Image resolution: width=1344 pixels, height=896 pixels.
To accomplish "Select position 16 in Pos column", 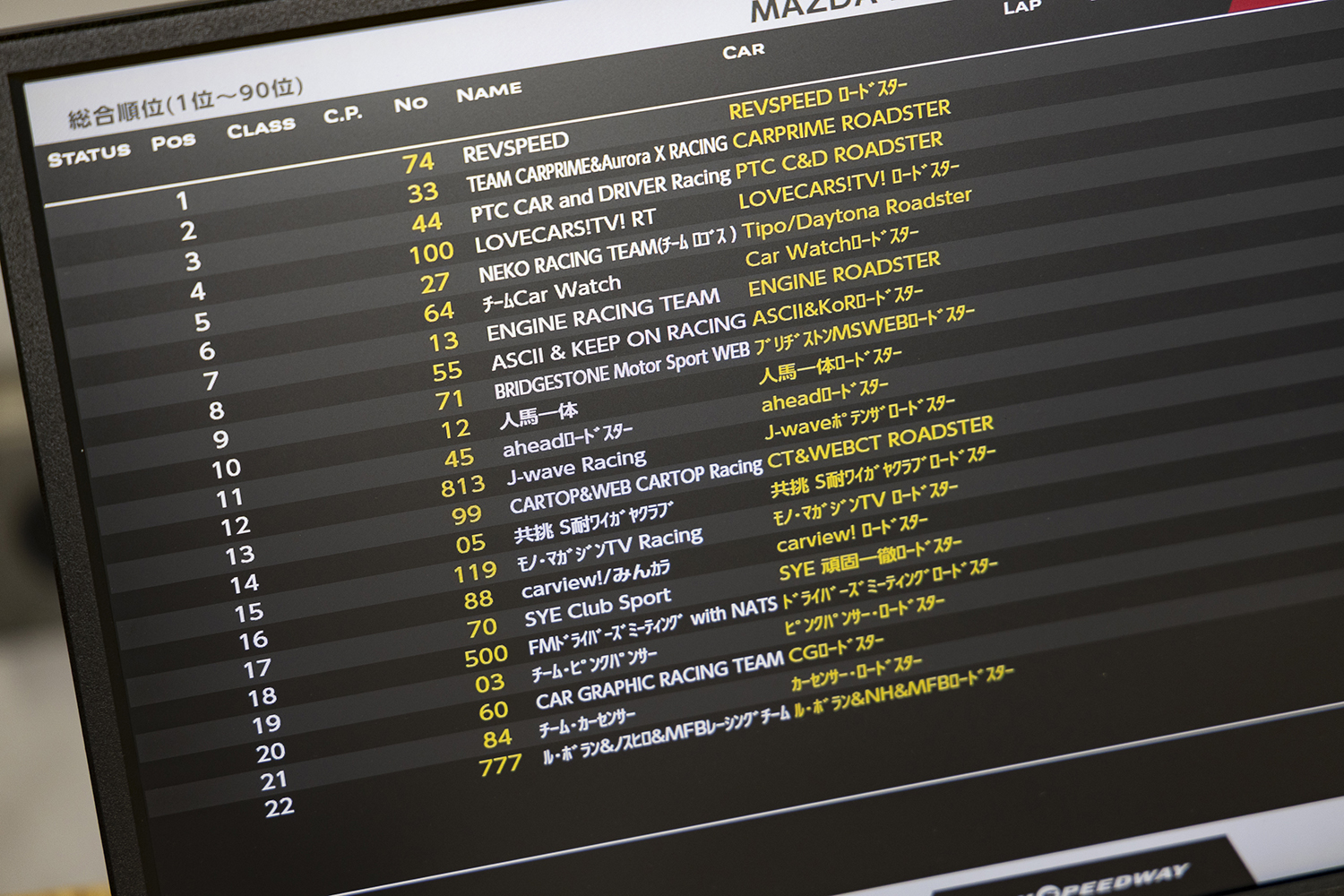I will (253, 640).
